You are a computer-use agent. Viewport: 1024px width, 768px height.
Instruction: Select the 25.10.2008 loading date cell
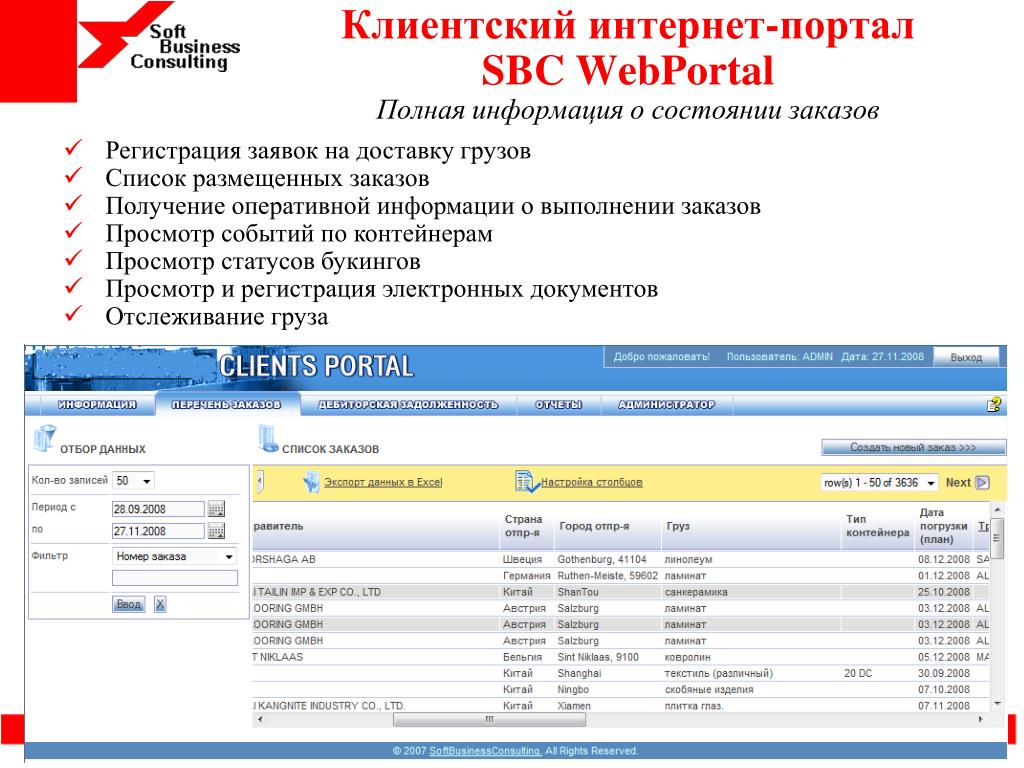(944, 592)
